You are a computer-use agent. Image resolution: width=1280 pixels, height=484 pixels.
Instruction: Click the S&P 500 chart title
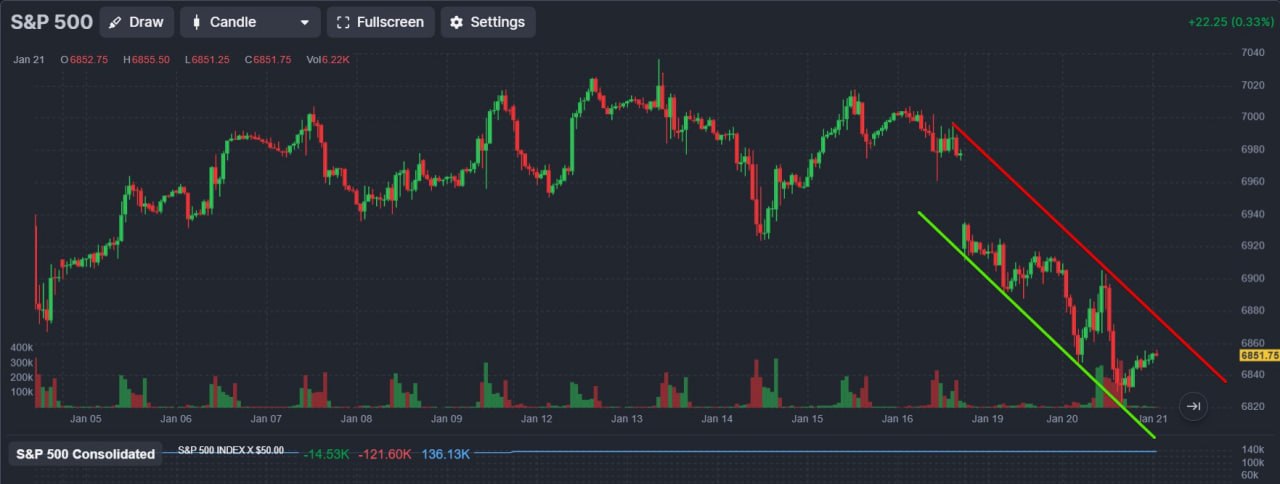click(51, 22)
